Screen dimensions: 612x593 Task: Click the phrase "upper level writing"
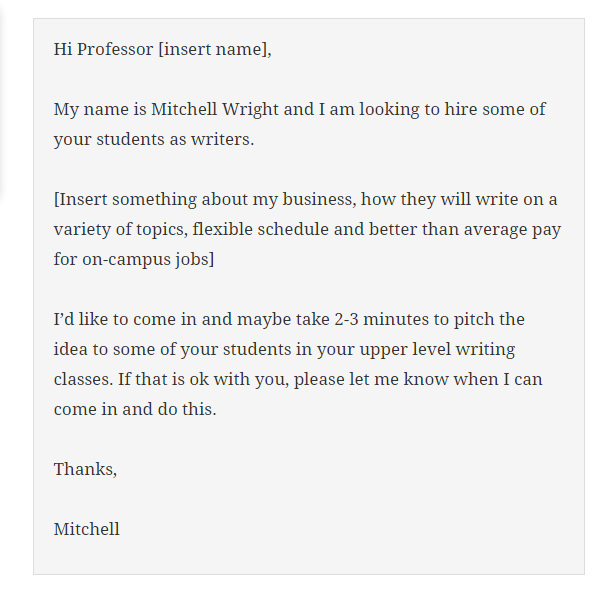(x=437, y=349)
